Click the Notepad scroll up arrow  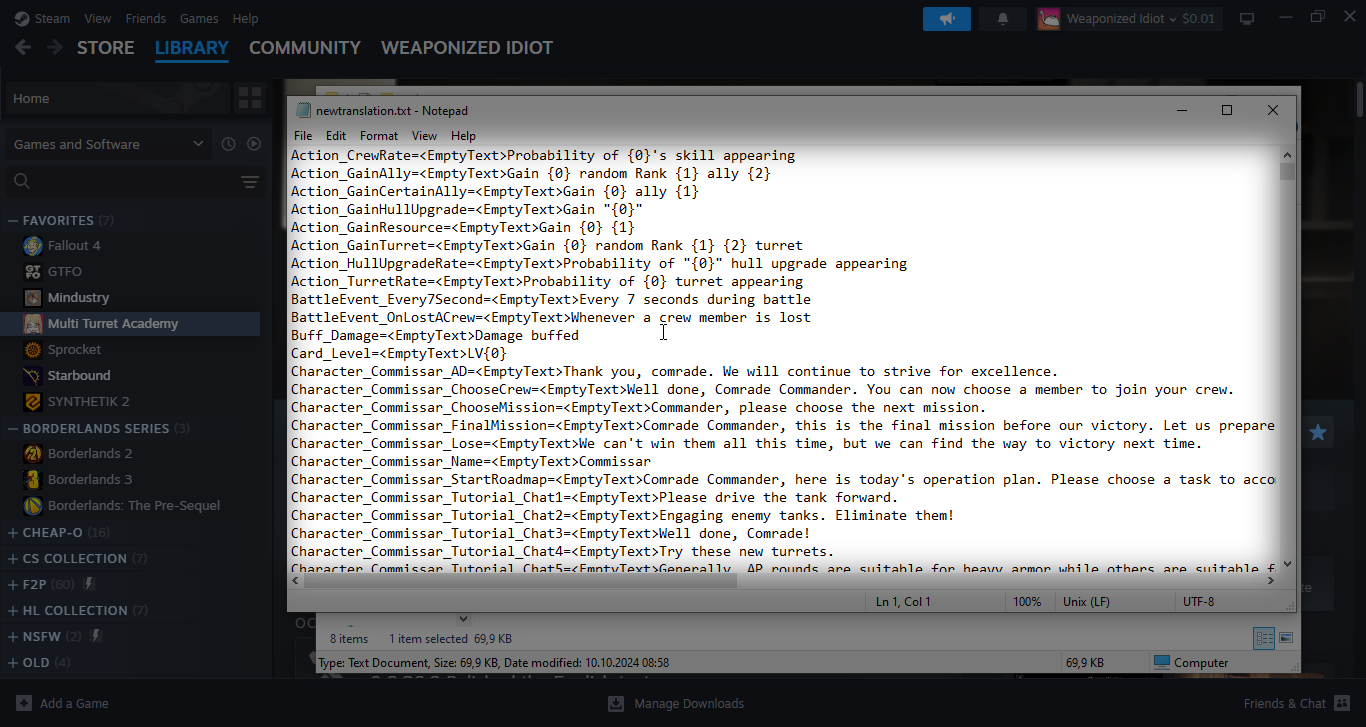click(1287, 155)
